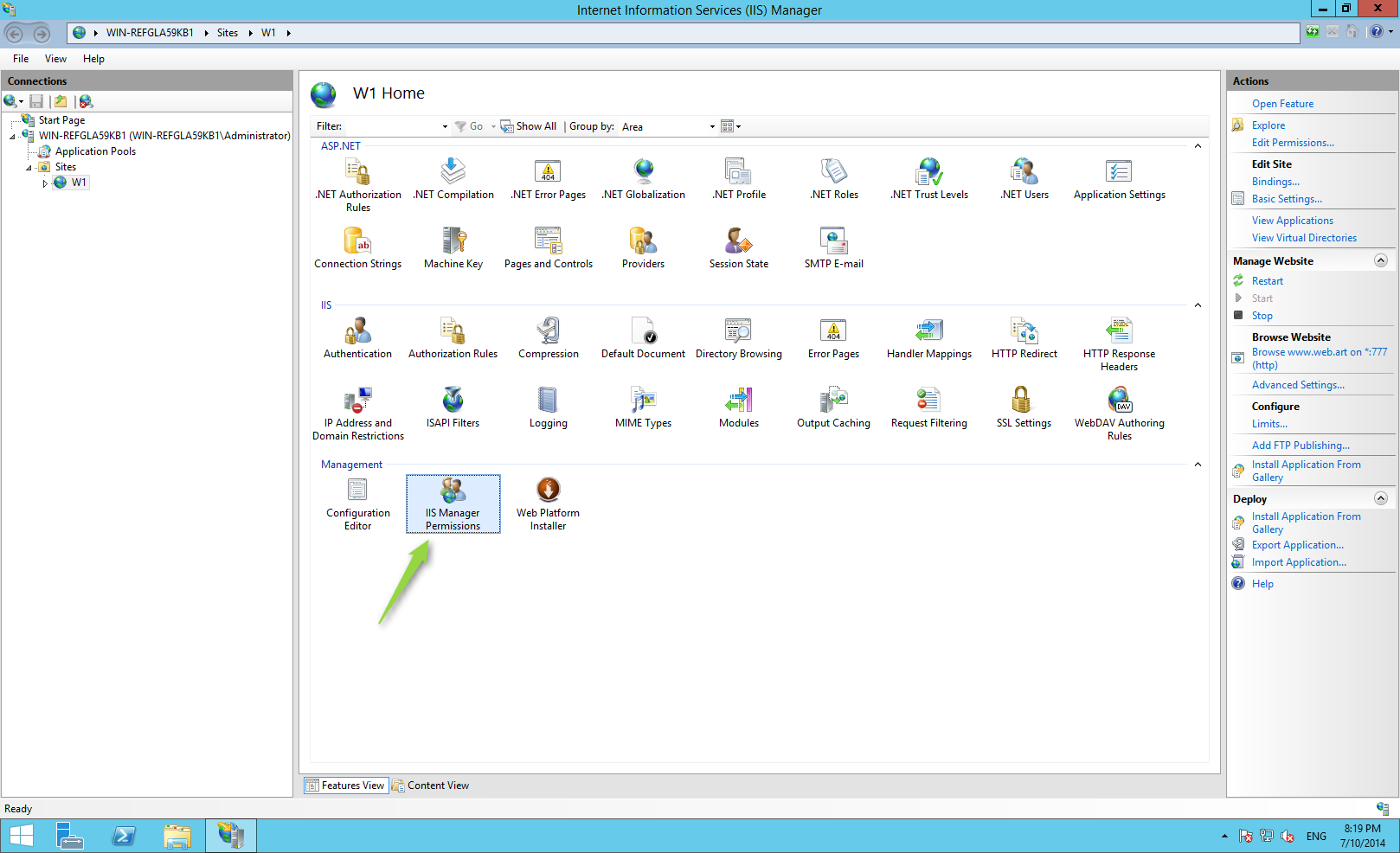The height and width of the screenshot is (853, 1400).
Task: Open ISAPI Filters feature
Action: click(x=453, y=407)
